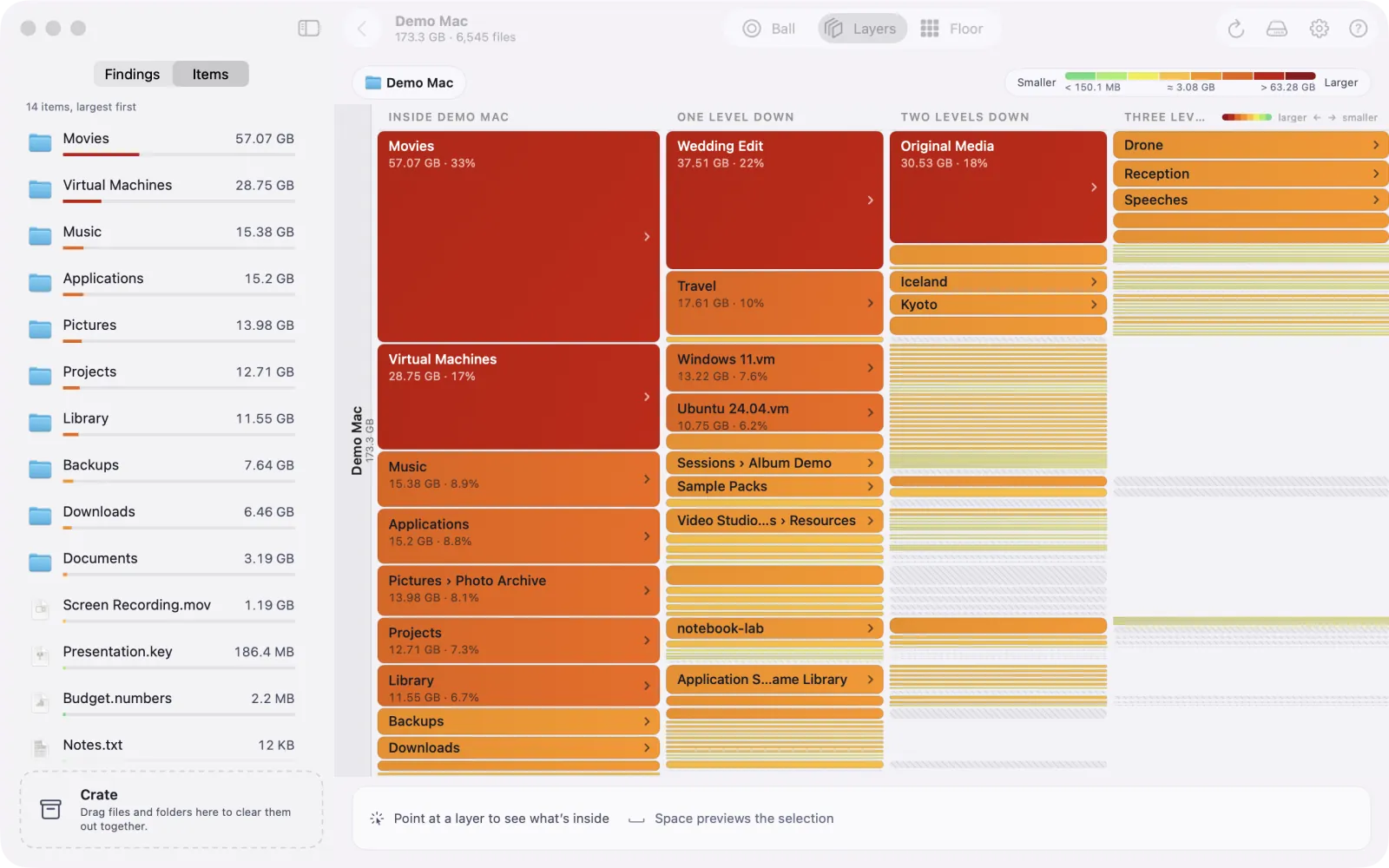The height and width of the screenshot is (868, 1389).
Task: Open the Items tab
Action: [x=211, y=74]
